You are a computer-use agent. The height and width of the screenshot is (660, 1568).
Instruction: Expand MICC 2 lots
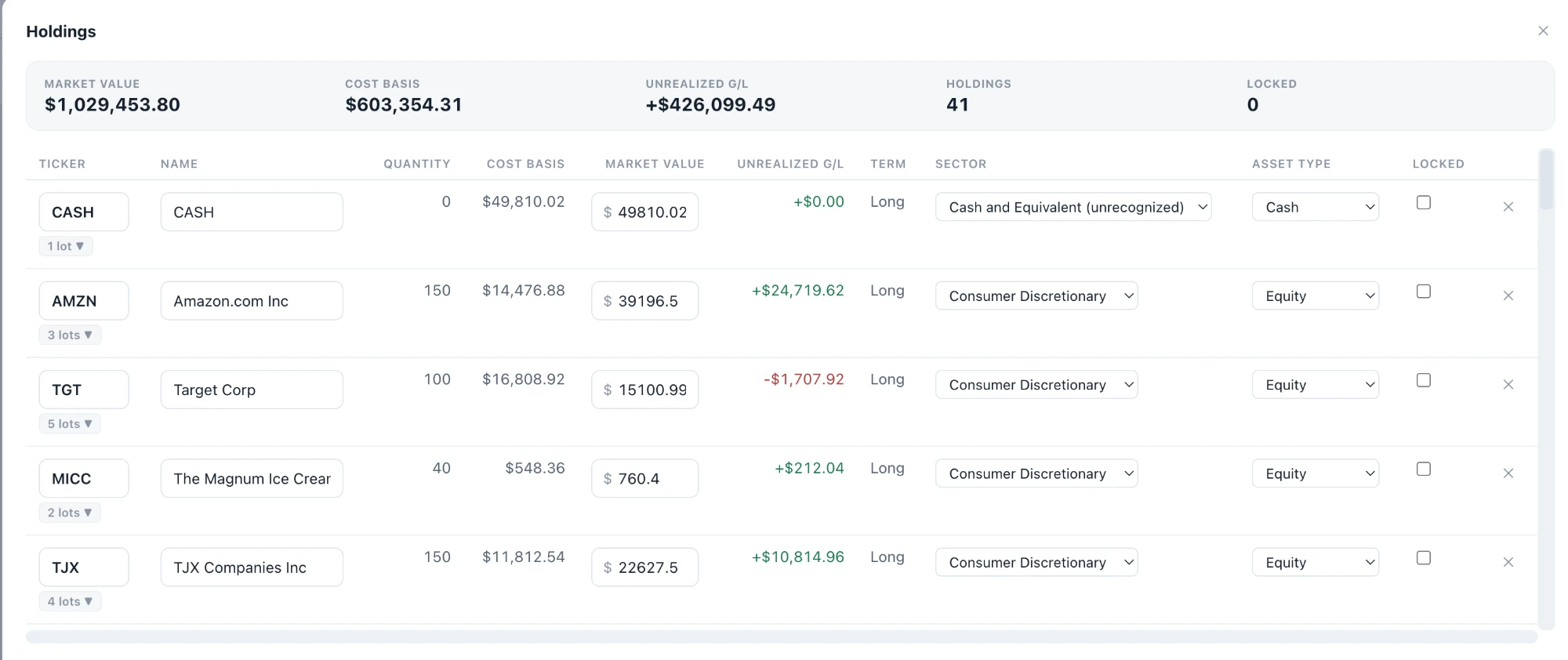tap(70, 513)
